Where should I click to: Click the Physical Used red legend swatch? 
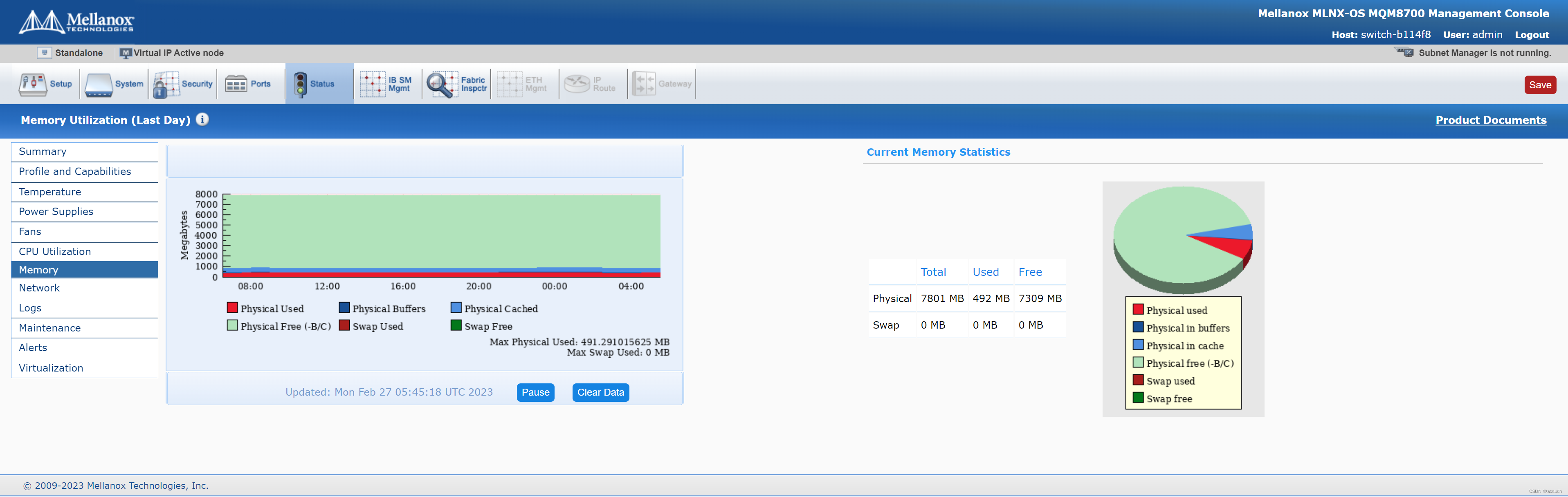tap(232, 308)
